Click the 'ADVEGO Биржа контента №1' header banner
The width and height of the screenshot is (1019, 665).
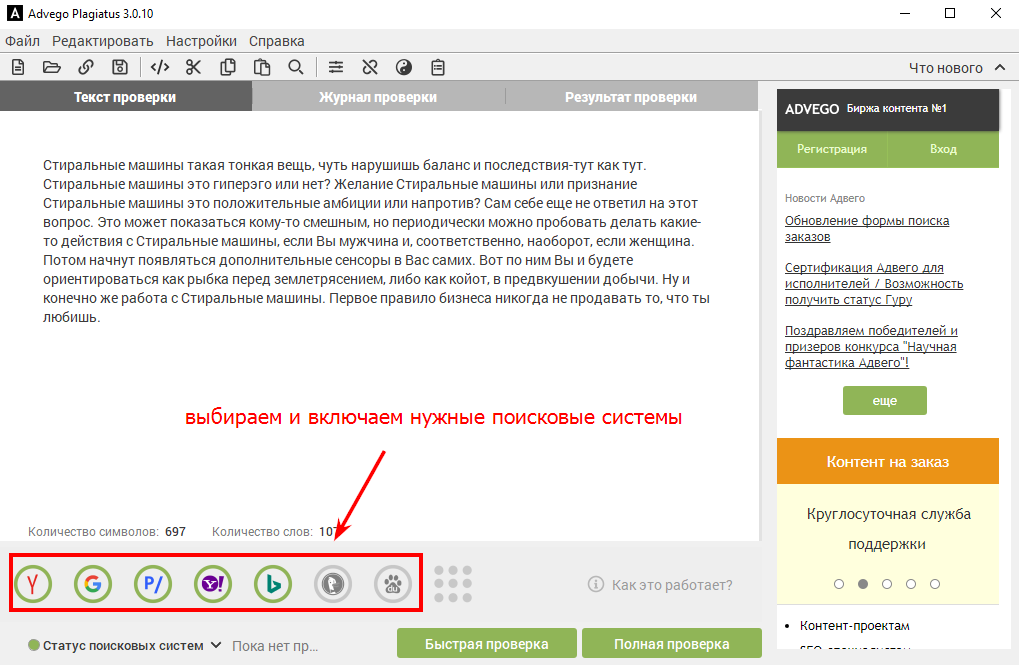point(888,109)
